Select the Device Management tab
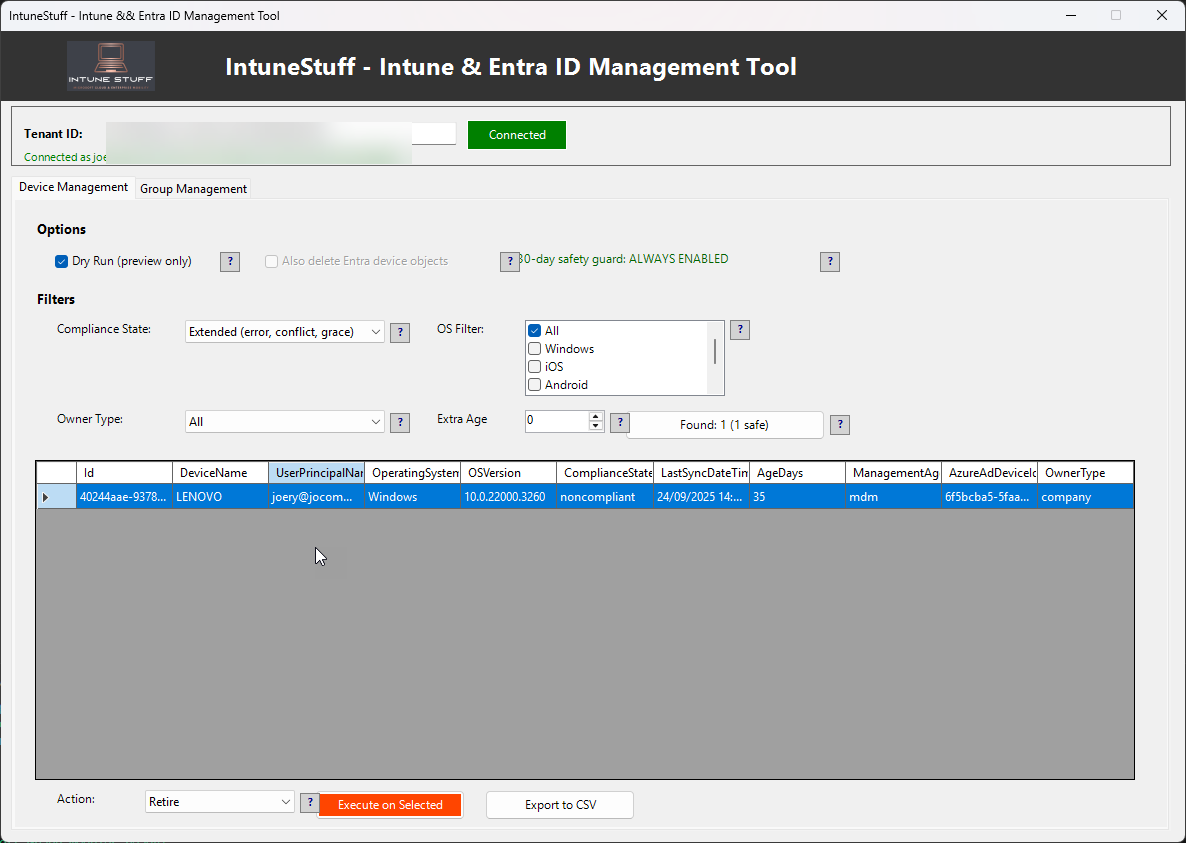 pyautogui.click(x=72, y=187)
